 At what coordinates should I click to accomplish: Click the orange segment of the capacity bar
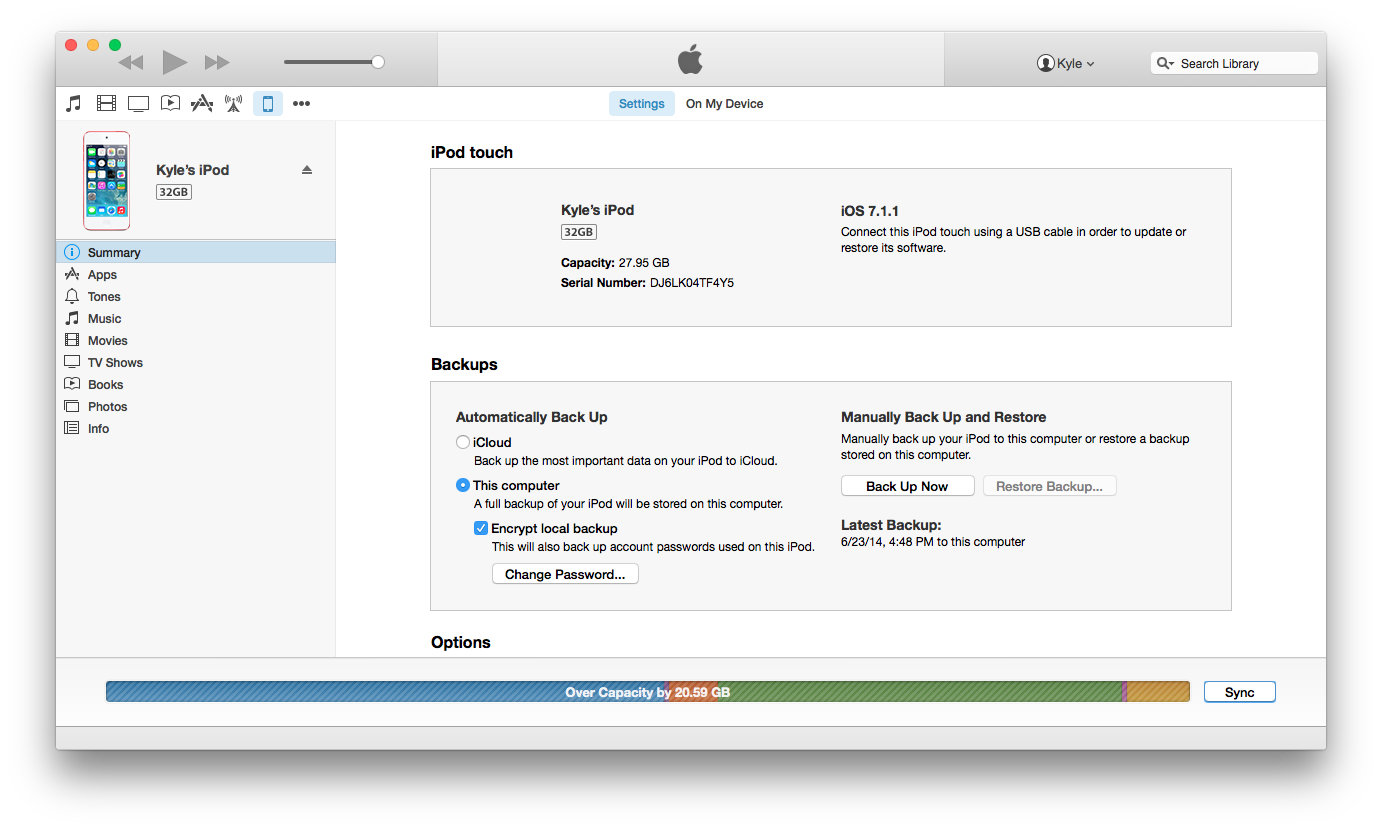click(x=692, y=692)
